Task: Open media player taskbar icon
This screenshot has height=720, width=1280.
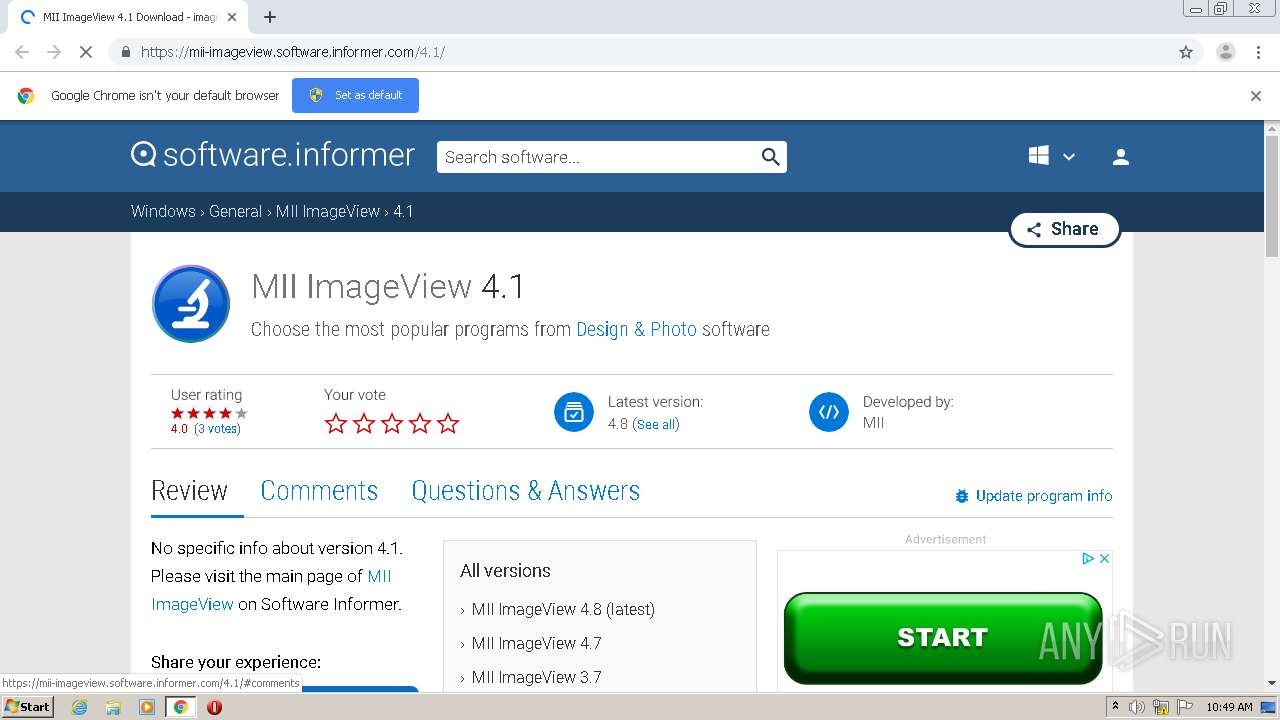Action: 147,707
